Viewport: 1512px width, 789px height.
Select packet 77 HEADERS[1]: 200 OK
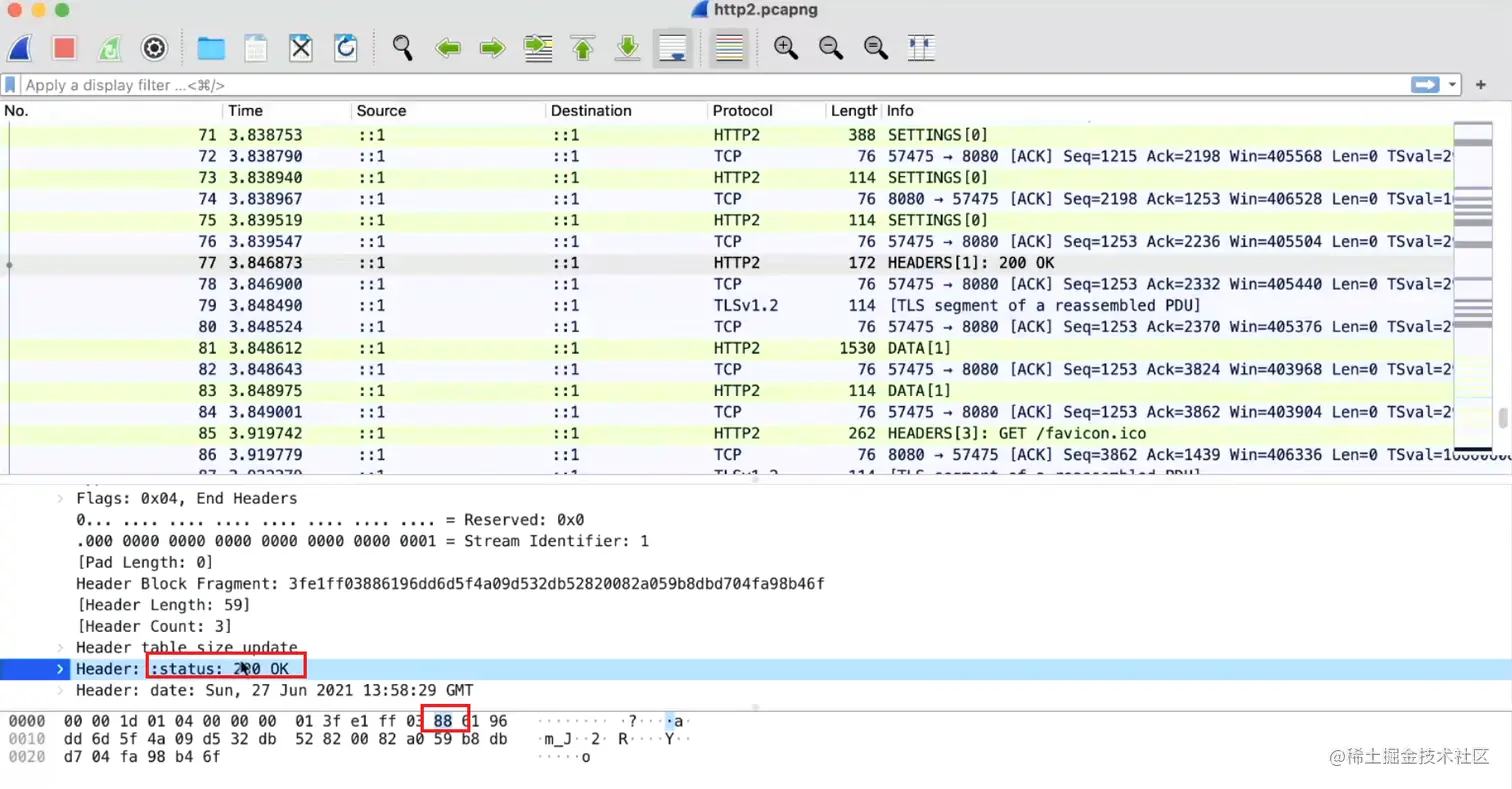click(x=725, y=263)
